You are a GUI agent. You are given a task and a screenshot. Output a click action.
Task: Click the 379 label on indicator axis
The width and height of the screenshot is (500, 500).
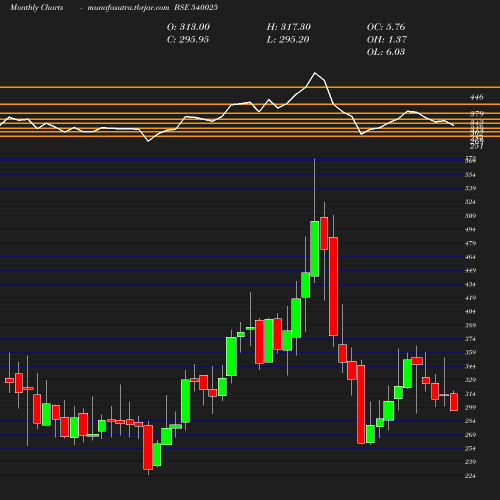click(x=477, y=114)
